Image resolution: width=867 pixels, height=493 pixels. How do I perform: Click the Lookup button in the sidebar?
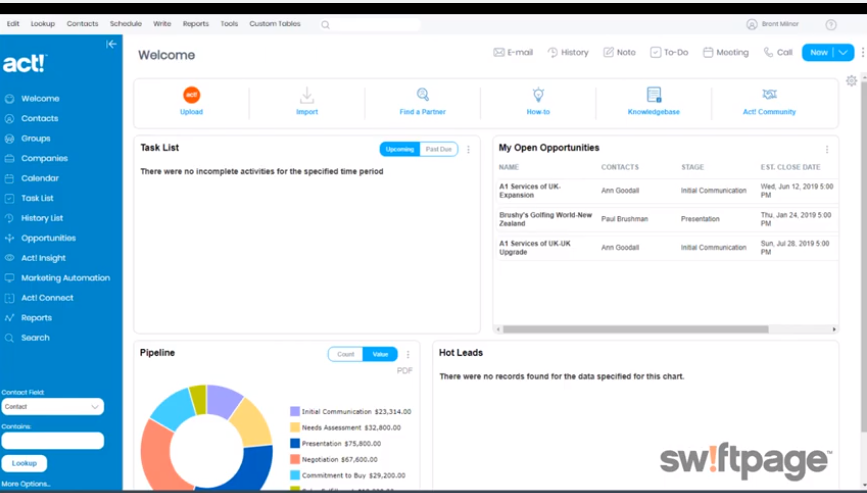[x=24, y=463]
